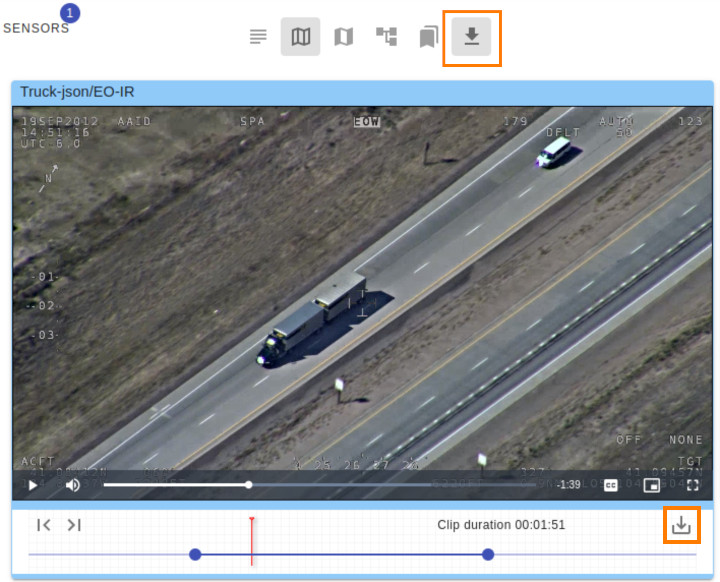Click the video progress slider knob
Screen dimensions: 720x582
coord(248,485)
